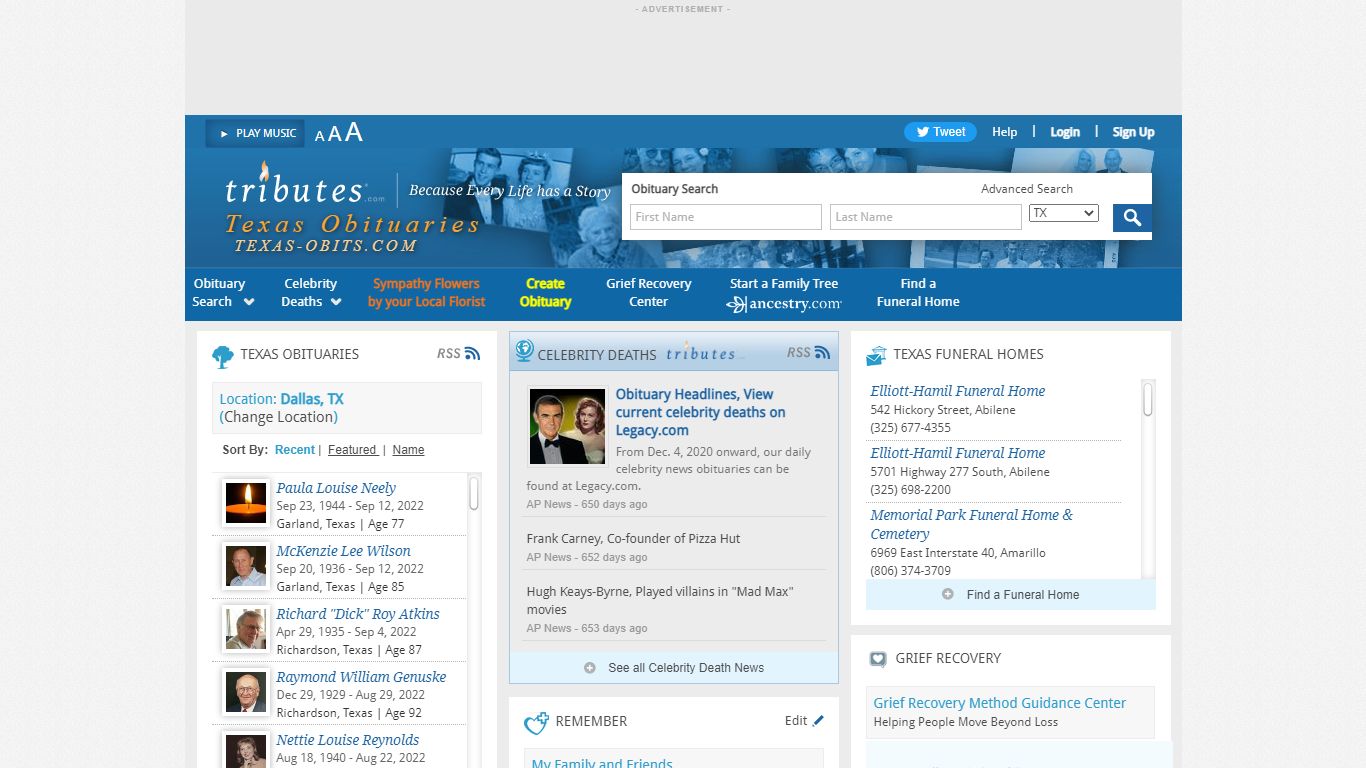This screenshot has height=768, width=1366.
Task: Open the Help link
Action: pyautogui.click(x=1004, y=132)
